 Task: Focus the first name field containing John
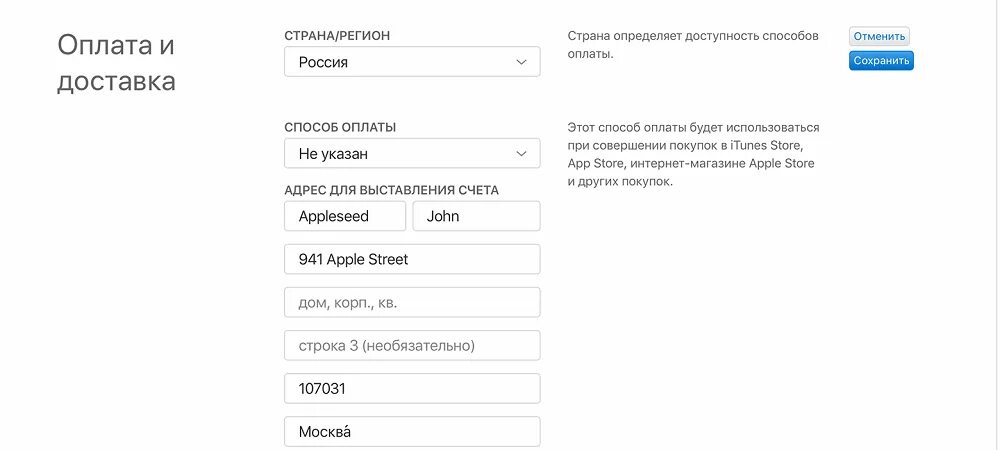tap(476, 216)
